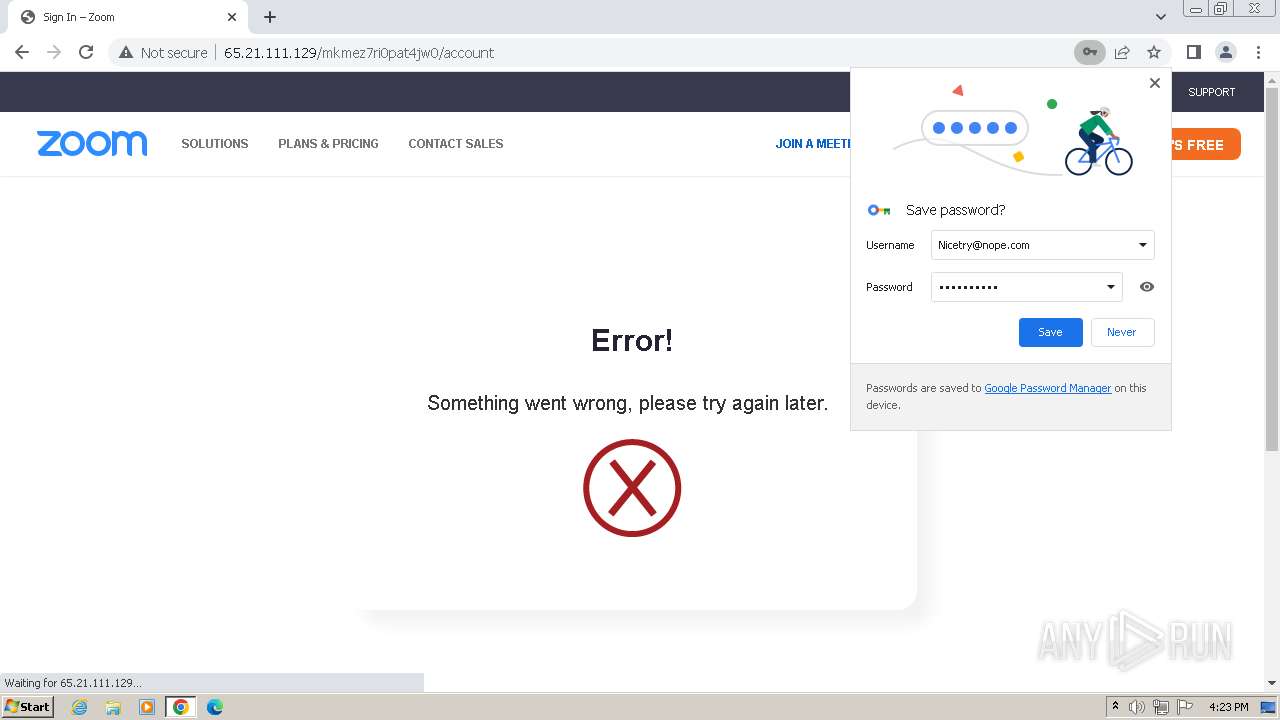Click the Username field Nicetry@nope.com
This screenshot has width=1280, height=720.
click(1042, 245)
